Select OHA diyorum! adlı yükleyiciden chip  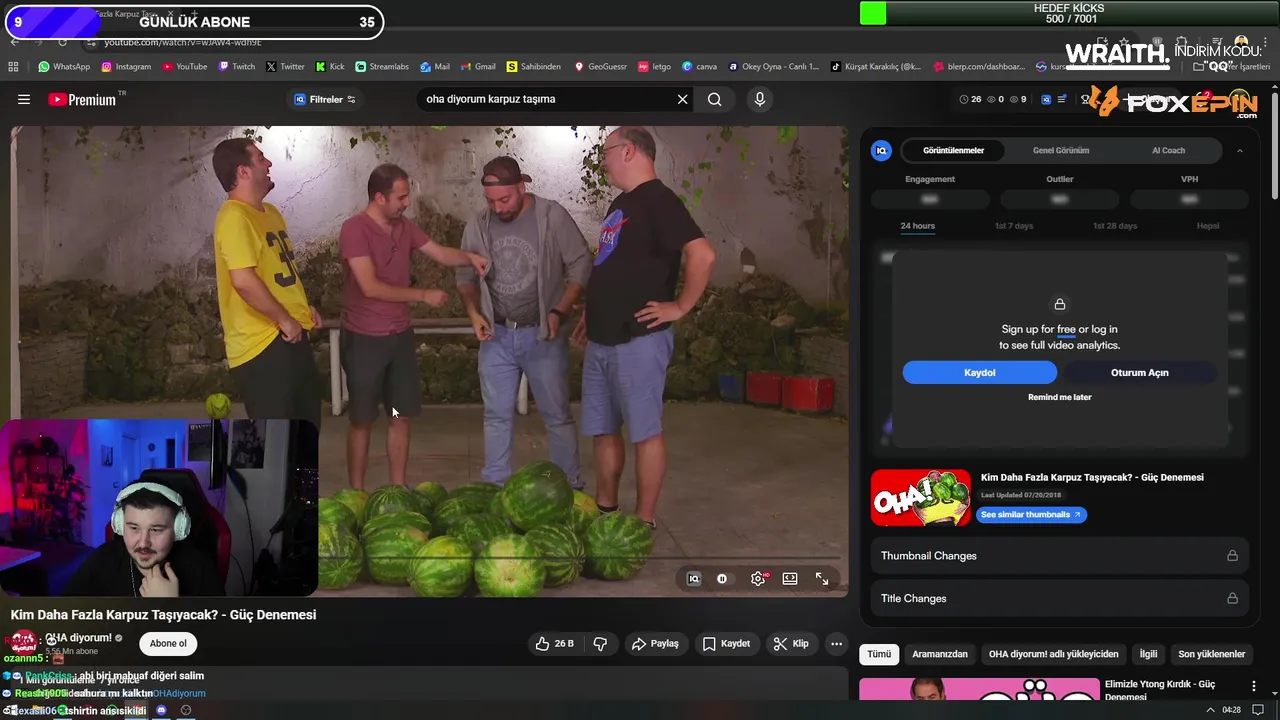click(x=1053, y=654)
